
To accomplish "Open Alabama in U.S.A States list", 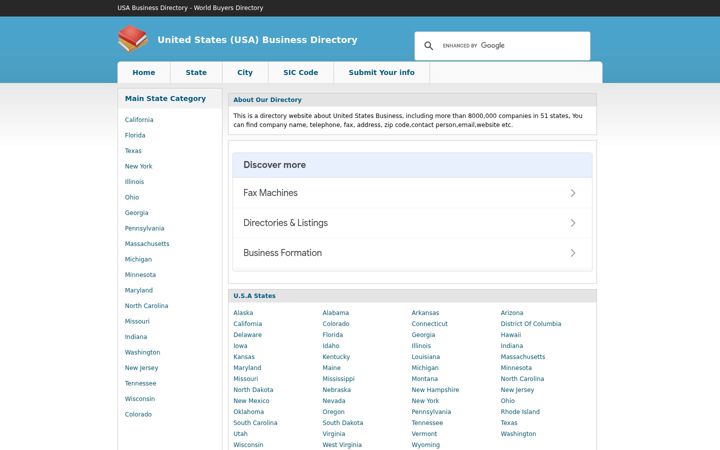I will (x=336, y=313).
